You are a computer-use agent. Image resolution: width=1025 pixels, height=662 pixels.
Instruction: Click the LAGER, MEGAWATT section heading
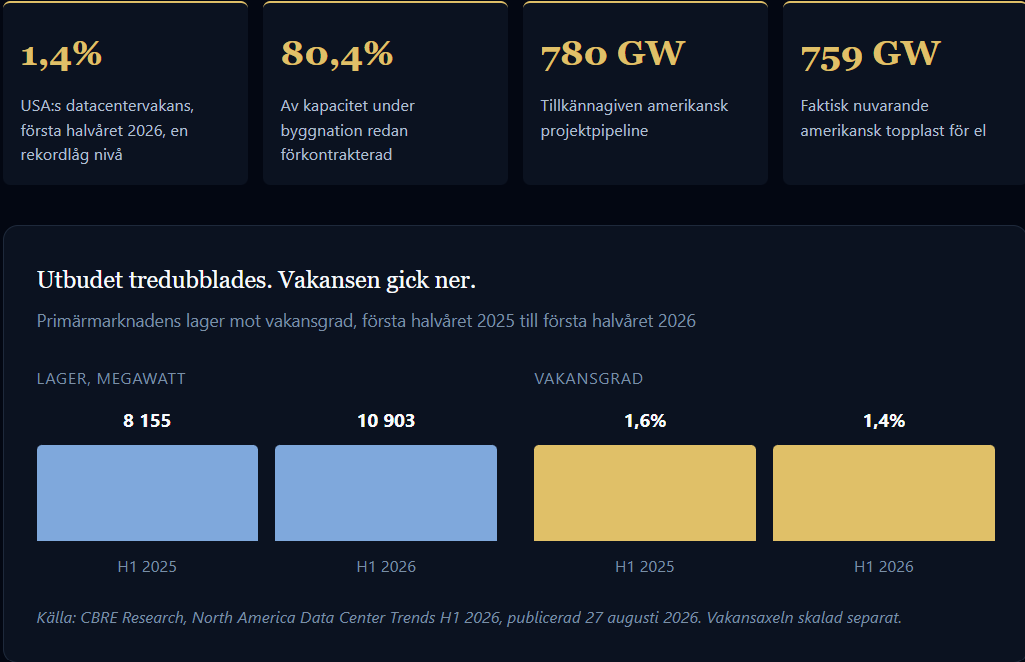111,379
